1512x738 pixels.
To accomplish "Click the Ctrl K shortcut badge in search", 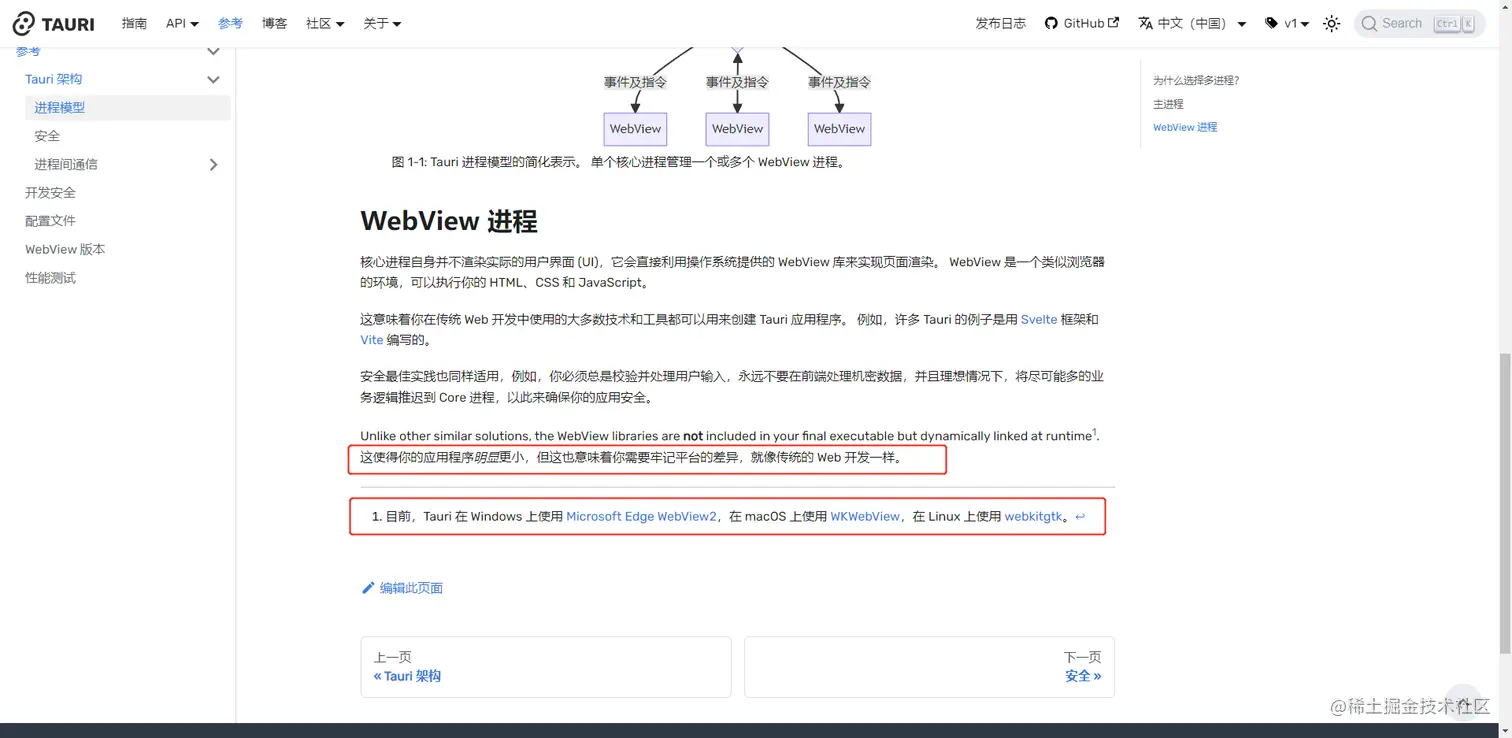I will (x=1456, y=23).
